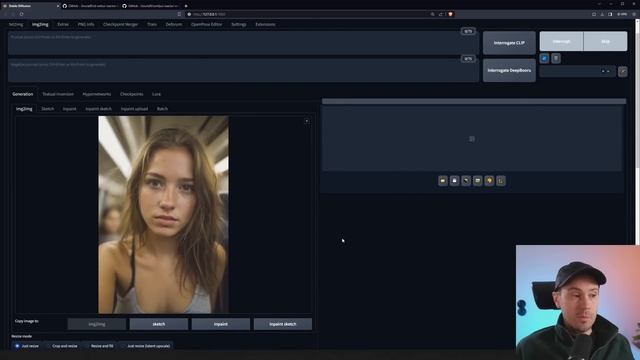The height and width of the screenshot is (360, 640).
Task: Click the blue arrow read-parameters icon
Action: (x=544, y=58)
